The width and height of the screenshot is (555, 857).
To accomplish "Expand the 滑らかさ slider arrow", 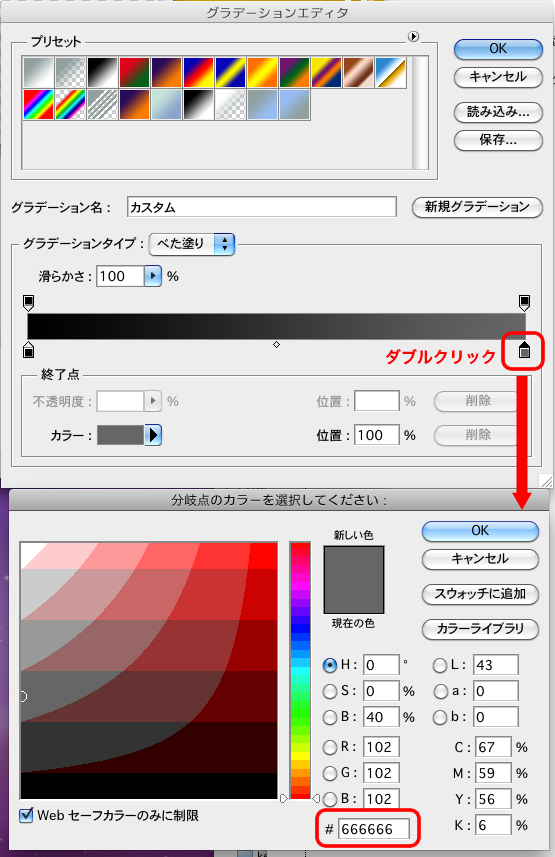I will pyautogui.click(x=153, y=276).
